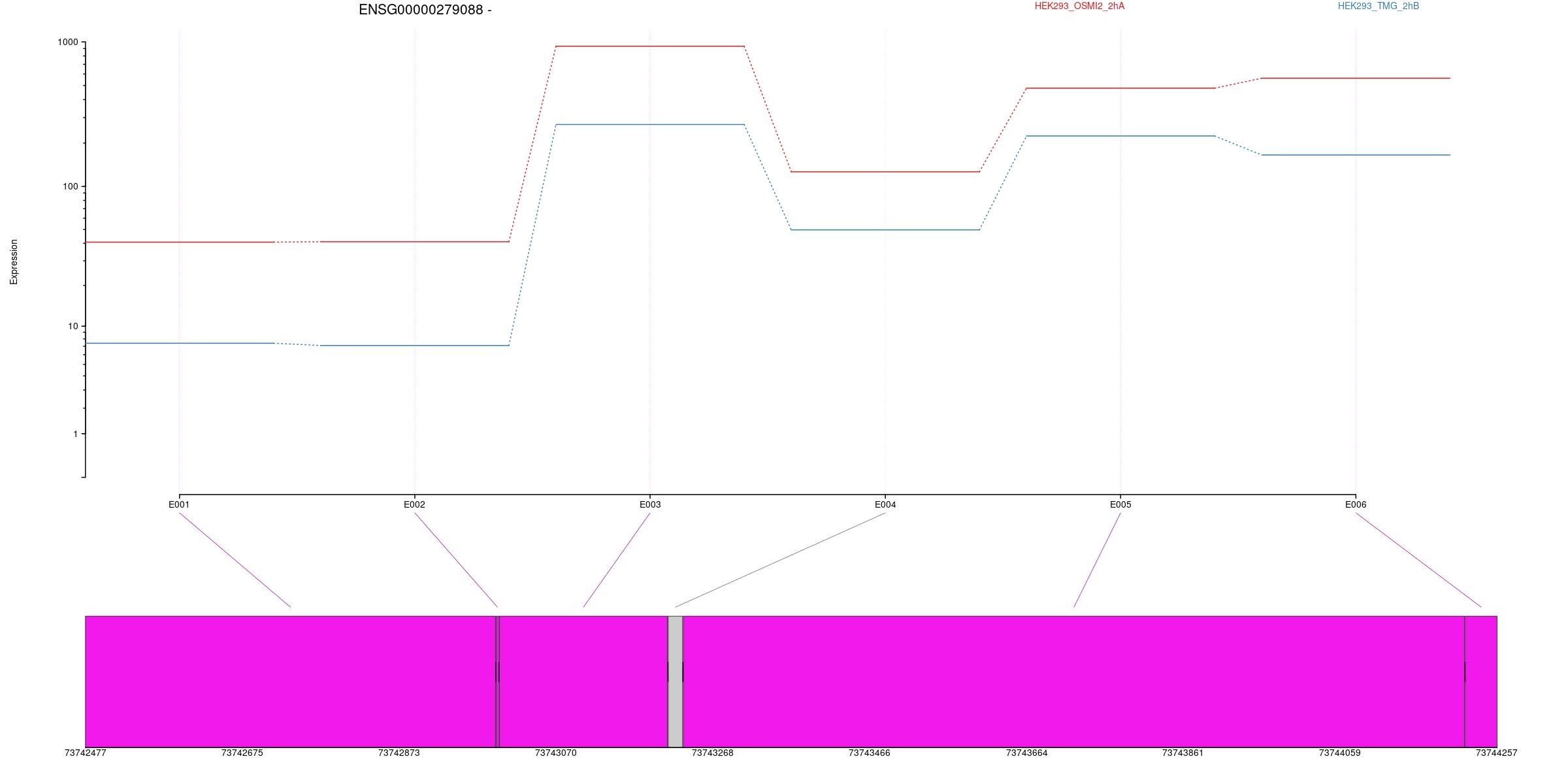Click the gray E004 exon block
The width and height of the screenshot is (1568, 784).
[x=675, y=681]
